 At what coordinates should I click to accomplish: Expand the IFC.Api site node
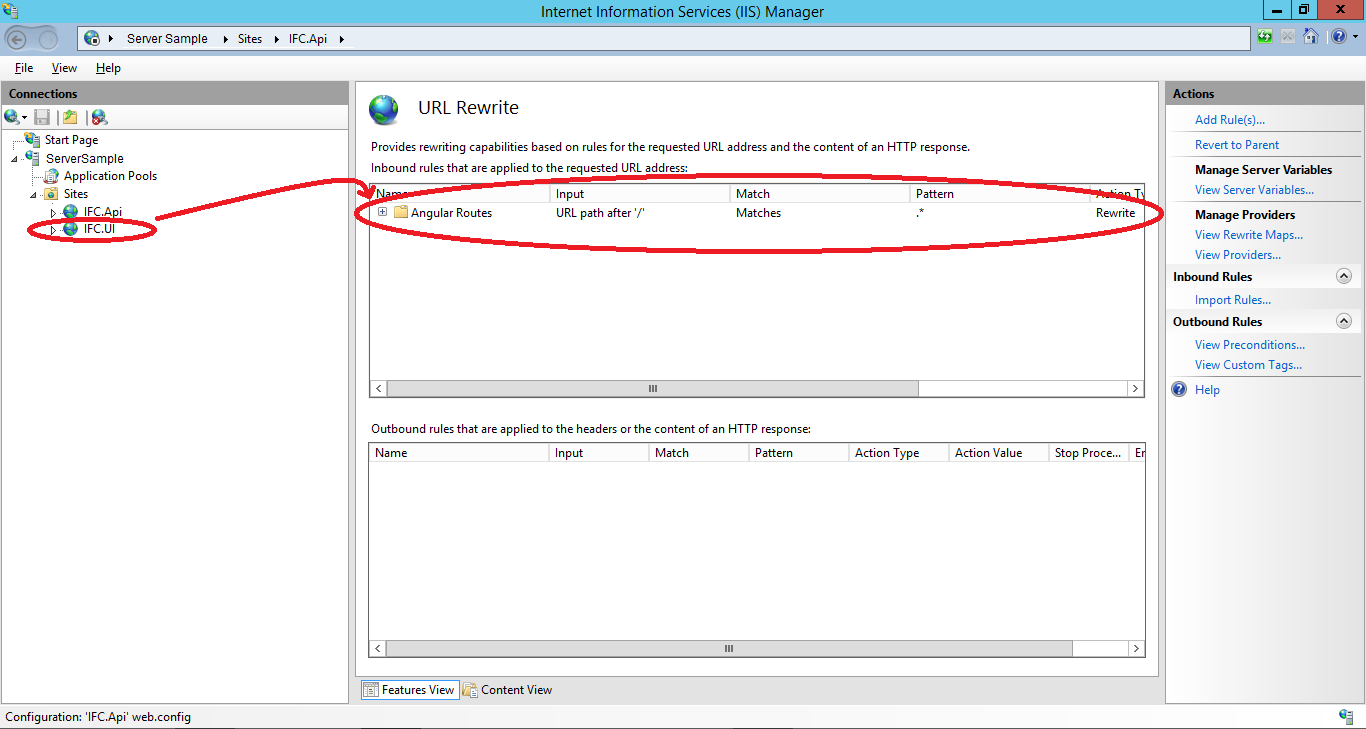53,213
